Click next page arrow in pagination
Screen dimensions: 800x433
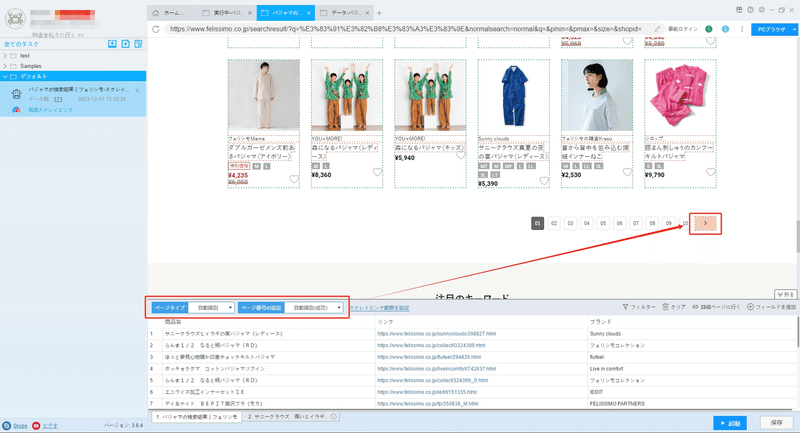(706, 223)
